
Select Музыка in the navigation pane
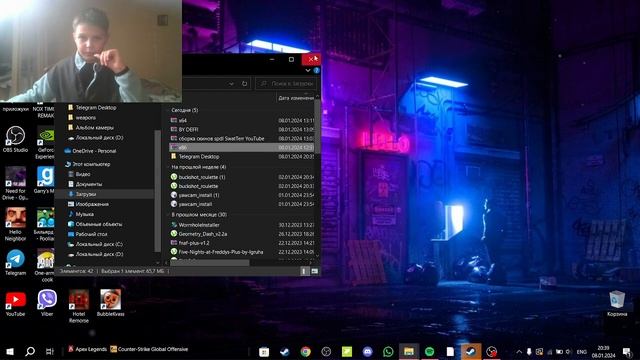click(x=84, y=214)
